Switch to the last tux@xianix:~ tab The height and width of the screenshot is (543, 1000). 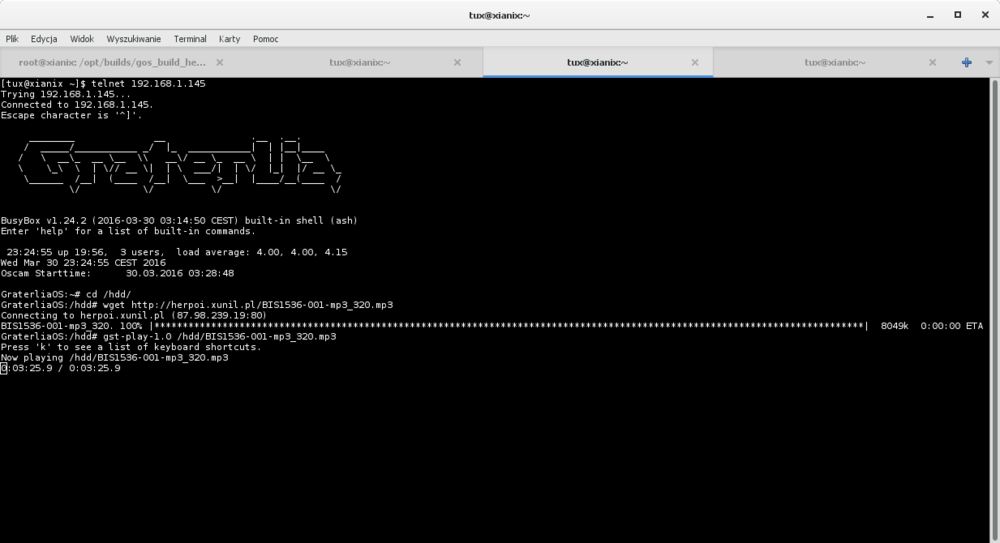[x=834, y=62]
